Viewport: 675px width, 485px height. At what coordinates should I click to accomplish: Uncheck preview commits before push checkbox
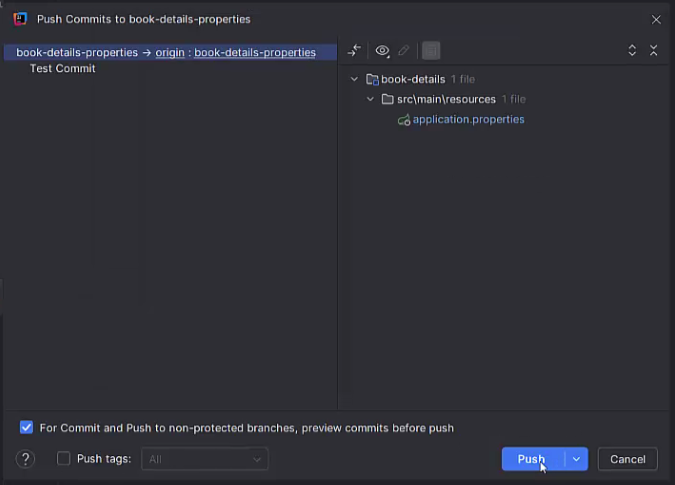click(26, 427)
